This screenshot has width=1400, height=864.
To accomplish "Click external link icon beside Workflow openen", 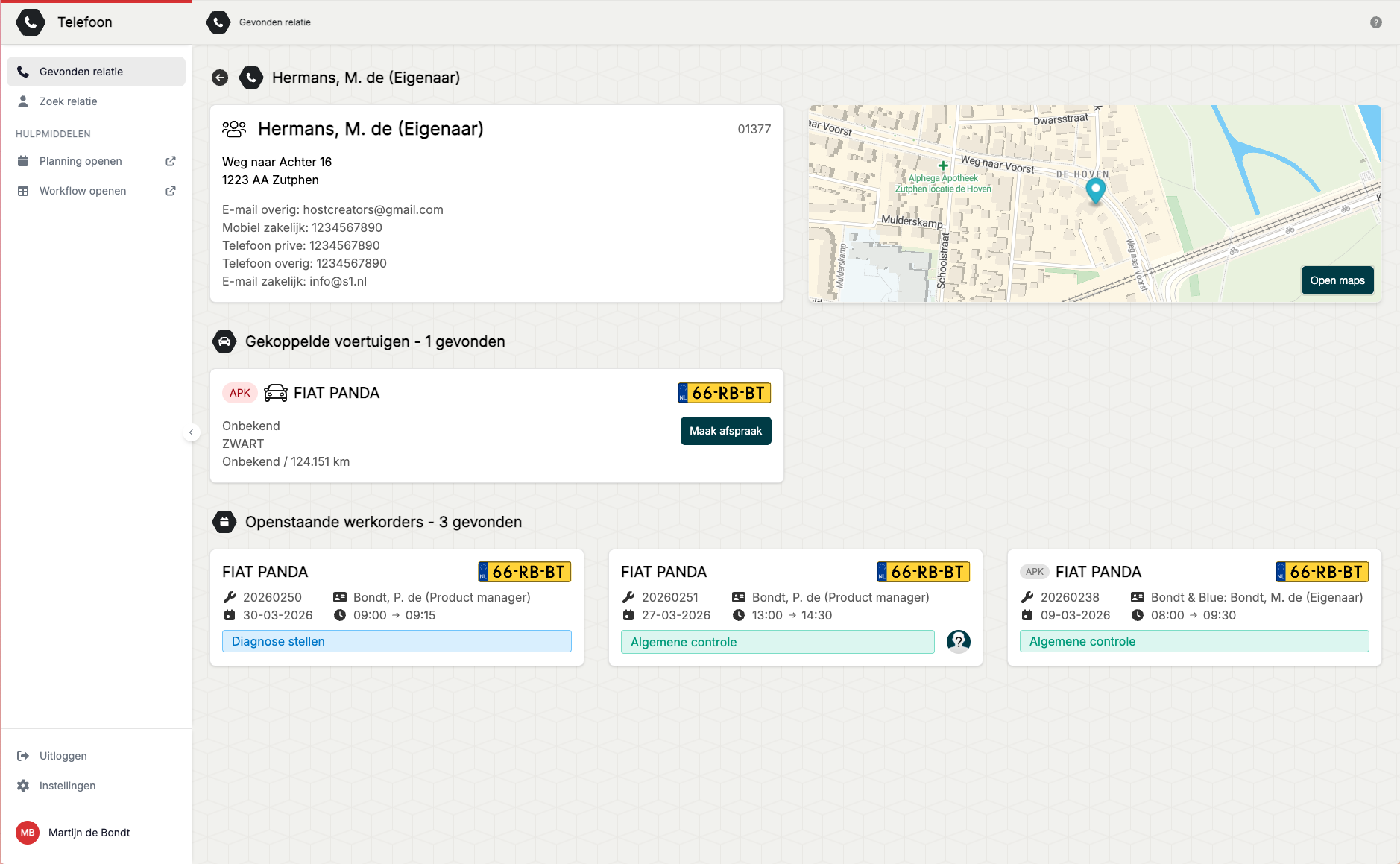I will click(x=171, y=191).
